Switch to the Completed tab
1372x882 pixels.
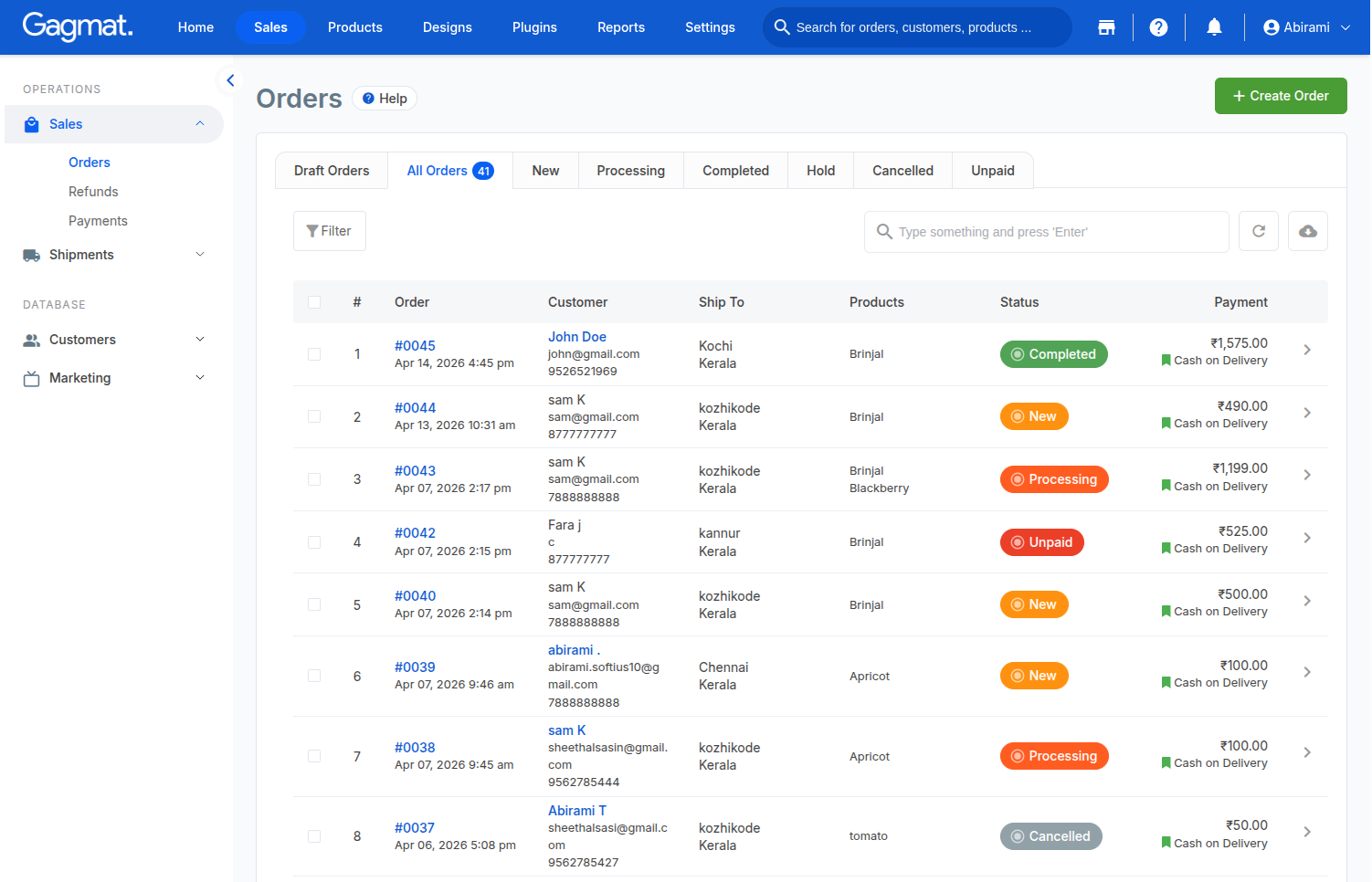(x=735, y=171)
